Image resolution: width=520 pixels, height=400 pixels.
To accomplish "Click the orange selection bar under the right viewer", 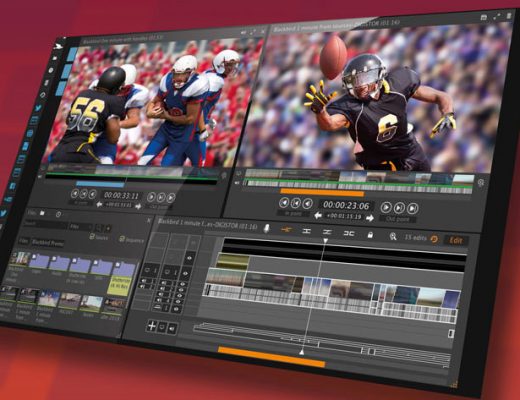I will 322,192.
